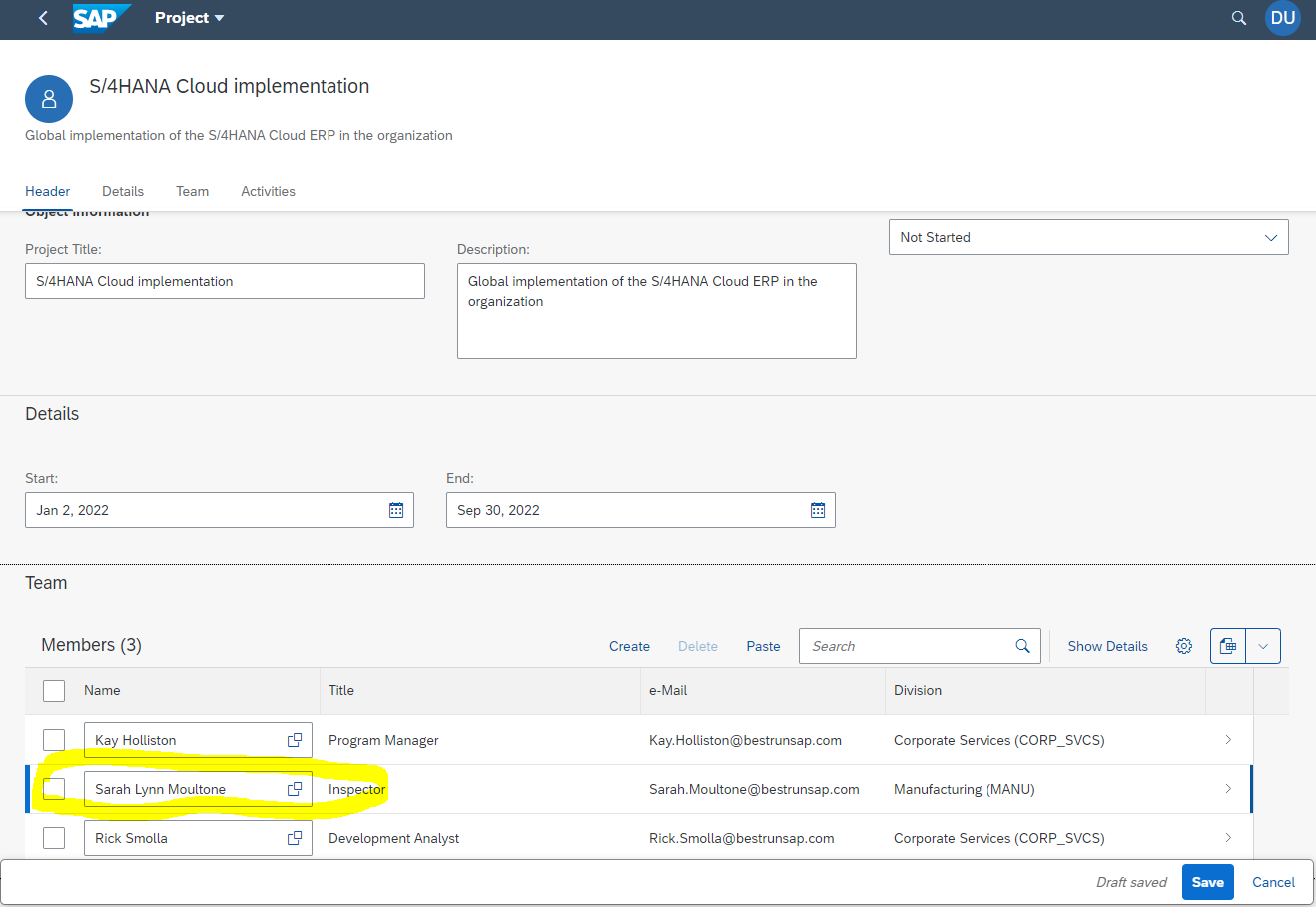Go back using the header arrow
This screenshot has width=1316, height=907.
(43, 18)
